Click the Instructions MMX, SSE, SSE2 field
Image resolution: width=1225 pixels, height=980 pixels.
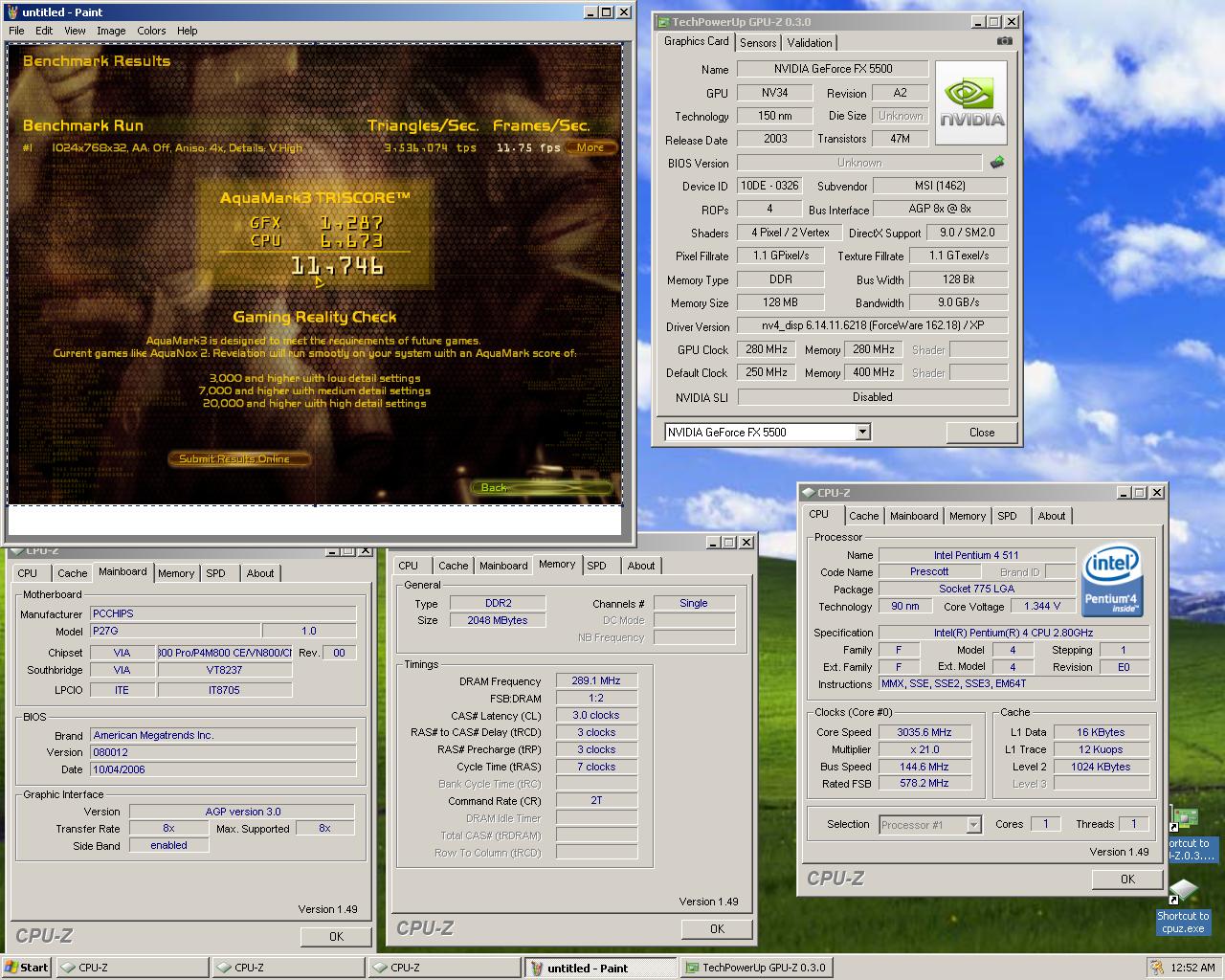[x=1014, y=683]
